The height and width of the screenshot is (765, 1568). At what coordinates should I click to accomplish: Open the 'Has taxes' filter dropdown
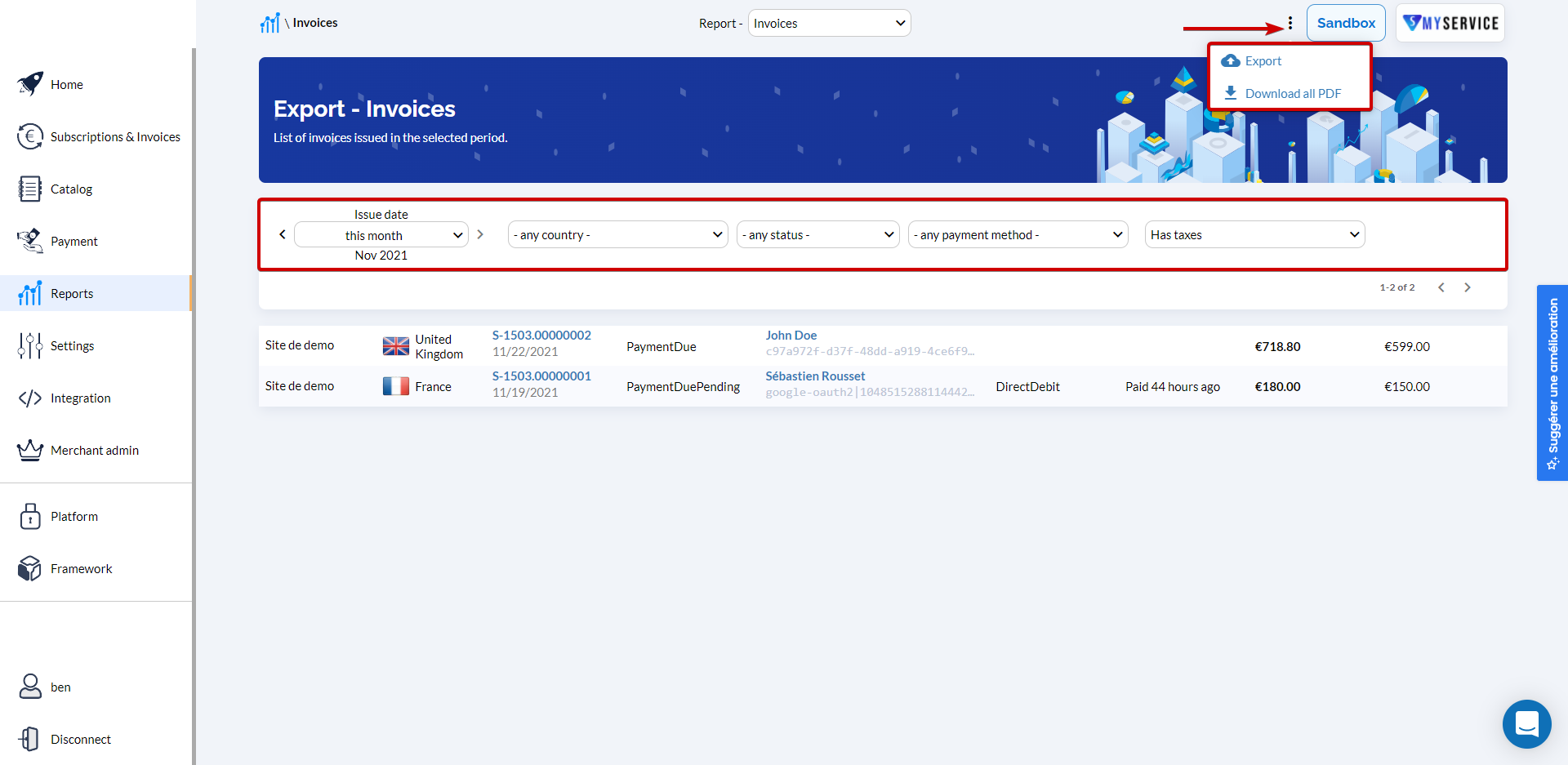click(x=1254, y=234)
